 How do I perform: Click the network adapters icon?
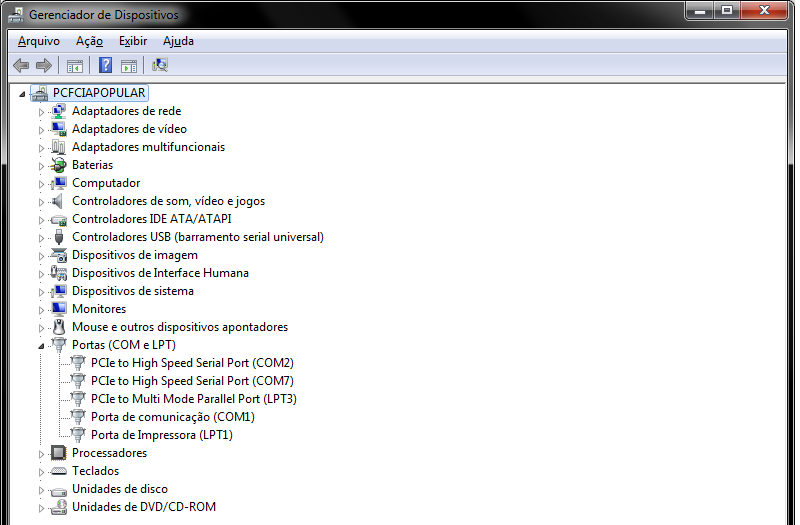pos(59,111)
